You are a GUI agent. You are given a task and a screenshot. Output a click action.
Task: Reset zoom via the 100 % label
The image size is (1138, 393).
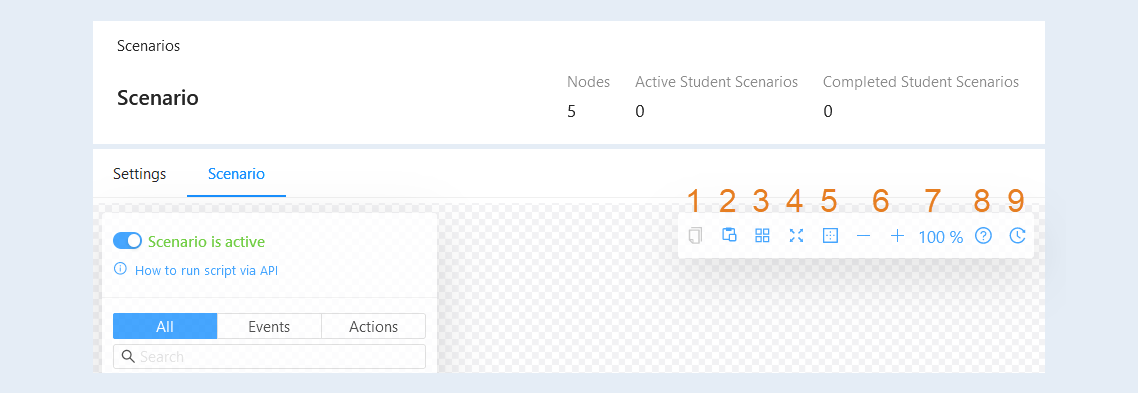(941, 237)
